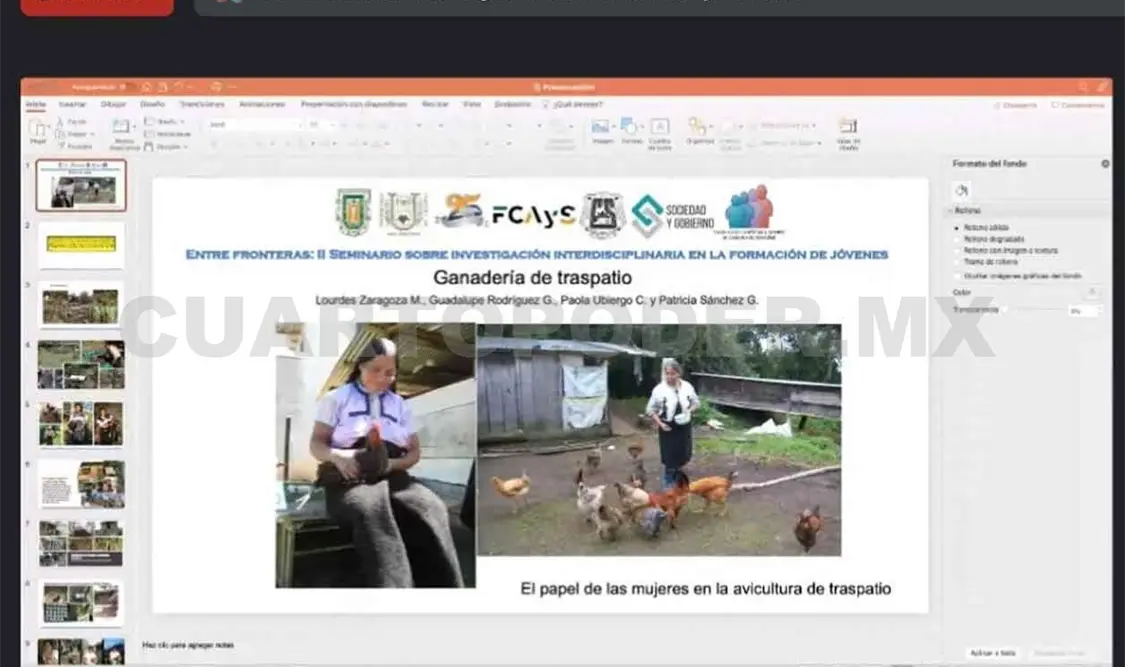This screenshot has height=667, width=1125.
Task: Click the Nueva diapositiva icon
Action: 123,129
